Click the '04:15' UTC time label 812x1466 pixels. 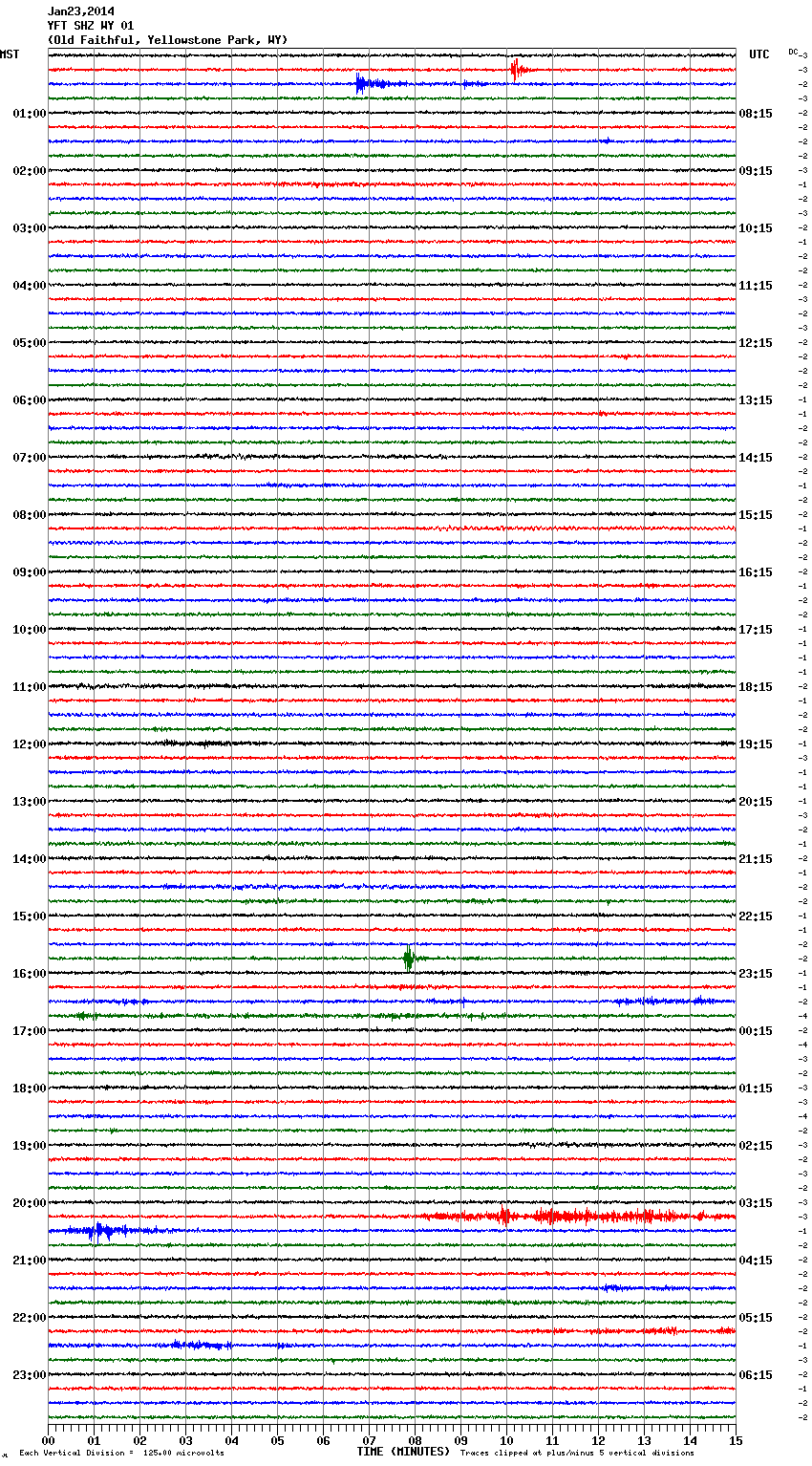(x=756, y=1261)
